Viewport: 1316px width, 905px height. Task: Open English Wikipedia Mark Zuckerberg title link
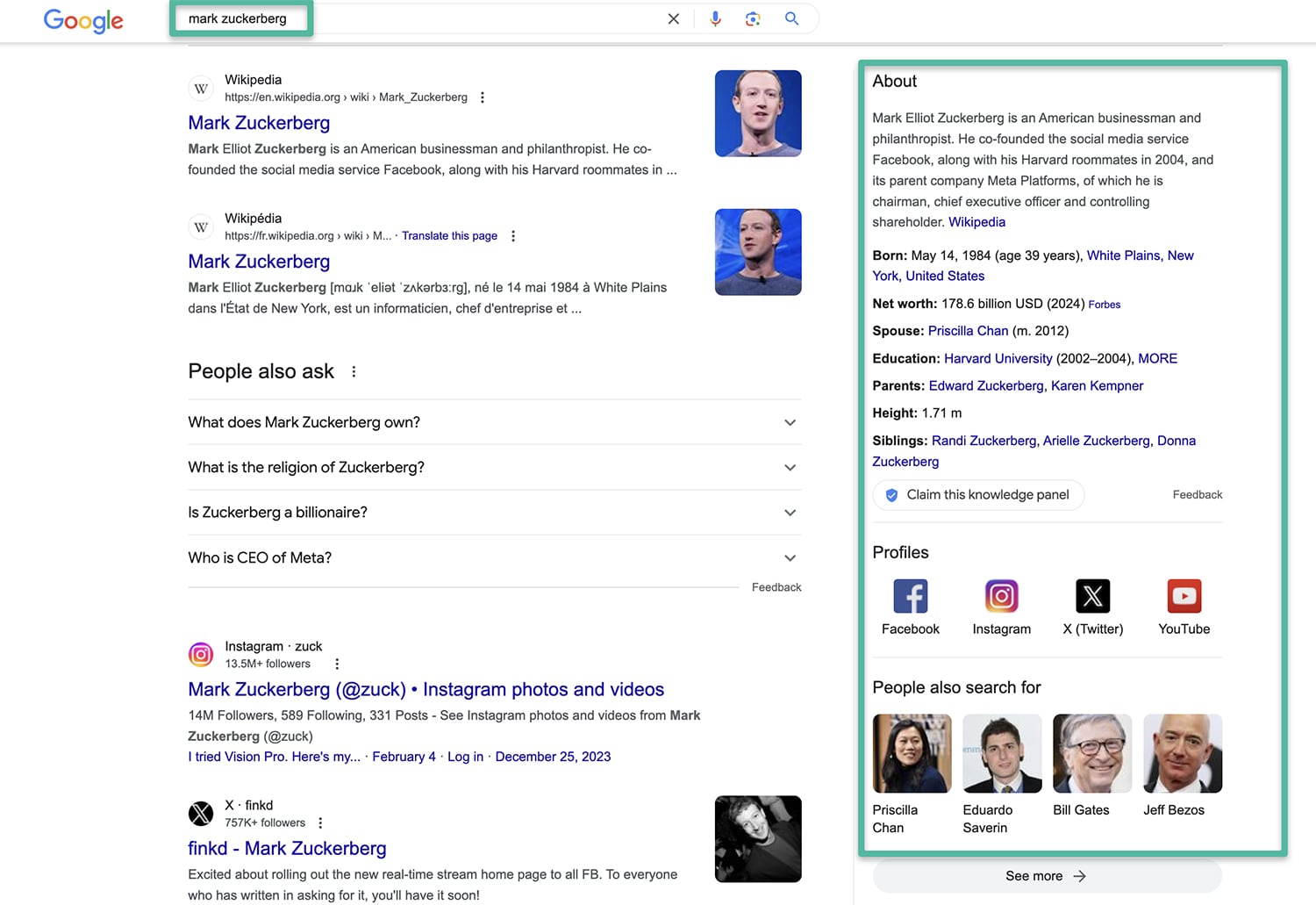[259, 123]
